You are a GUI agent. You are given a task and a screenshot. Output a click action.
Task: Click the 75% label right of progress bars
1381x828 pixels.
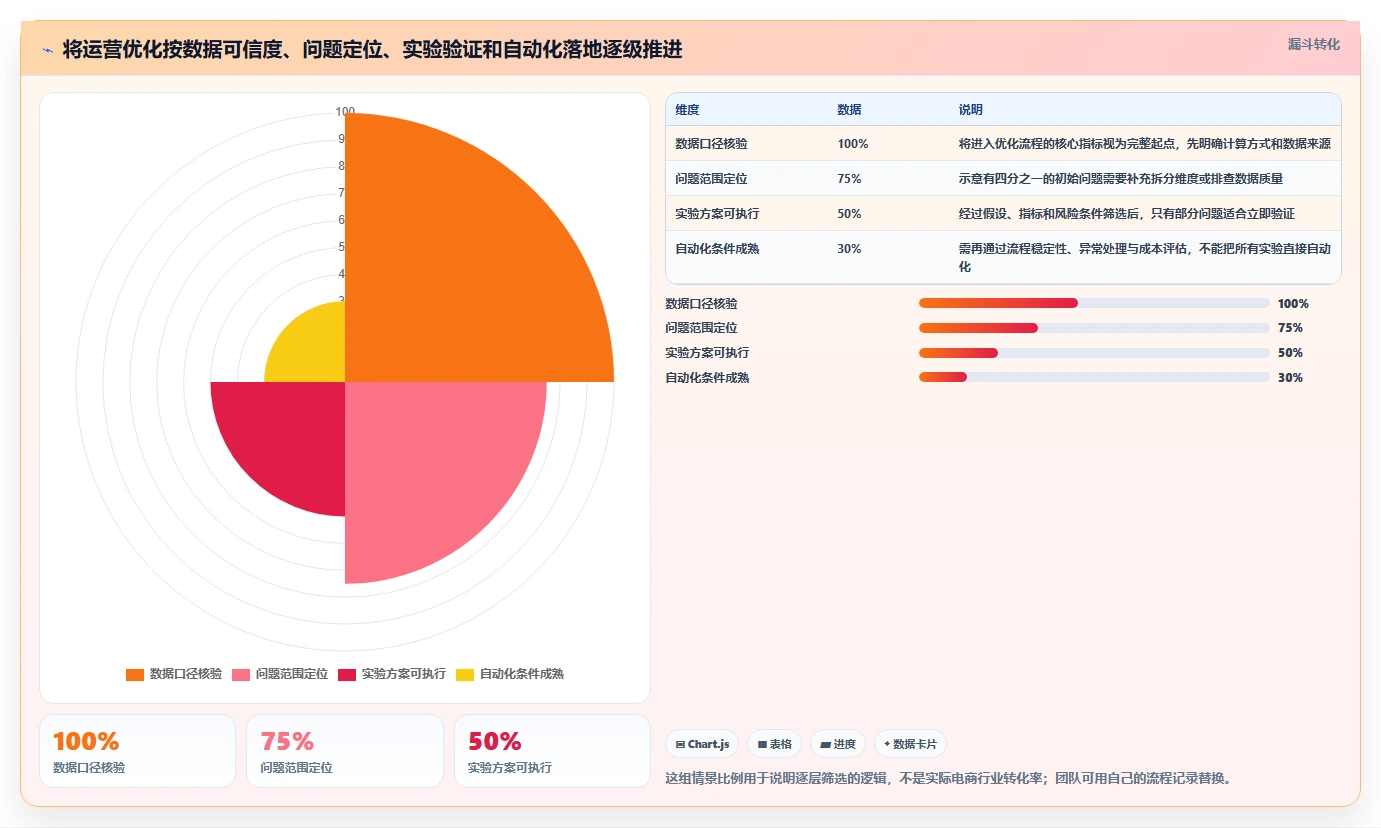click(x=1290, y=328)
